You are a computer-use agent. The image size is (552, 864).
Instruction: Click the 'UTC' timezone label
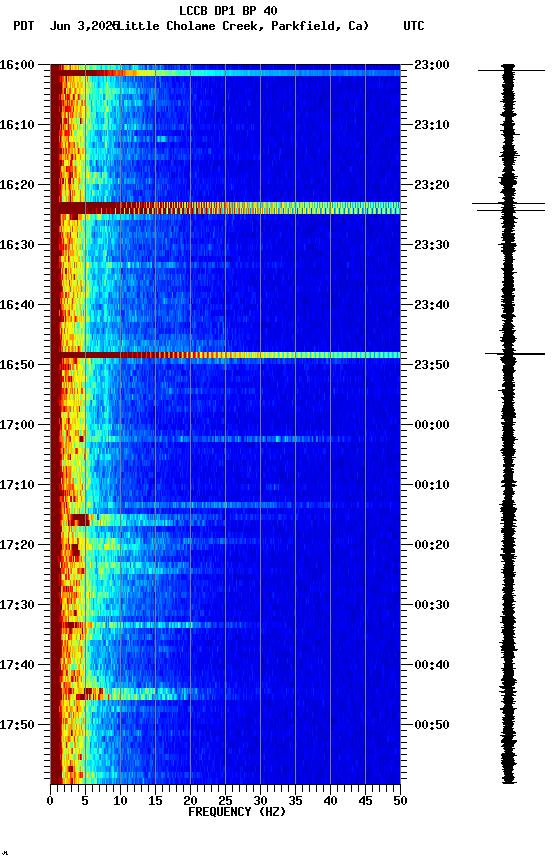414,26
